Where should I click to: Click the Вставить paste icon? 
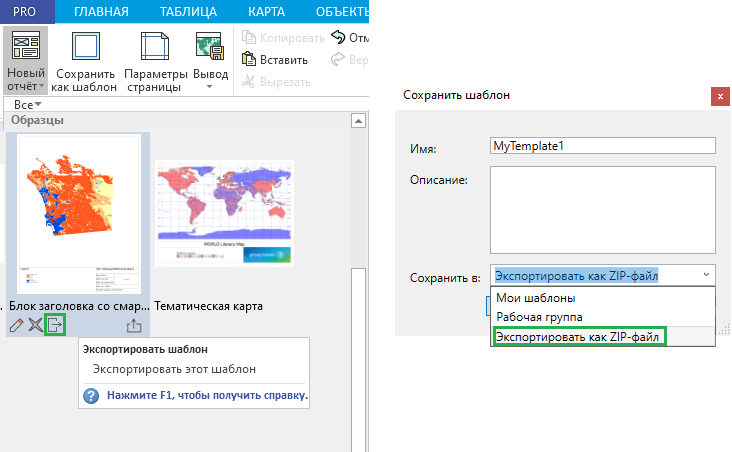point(248,59)
